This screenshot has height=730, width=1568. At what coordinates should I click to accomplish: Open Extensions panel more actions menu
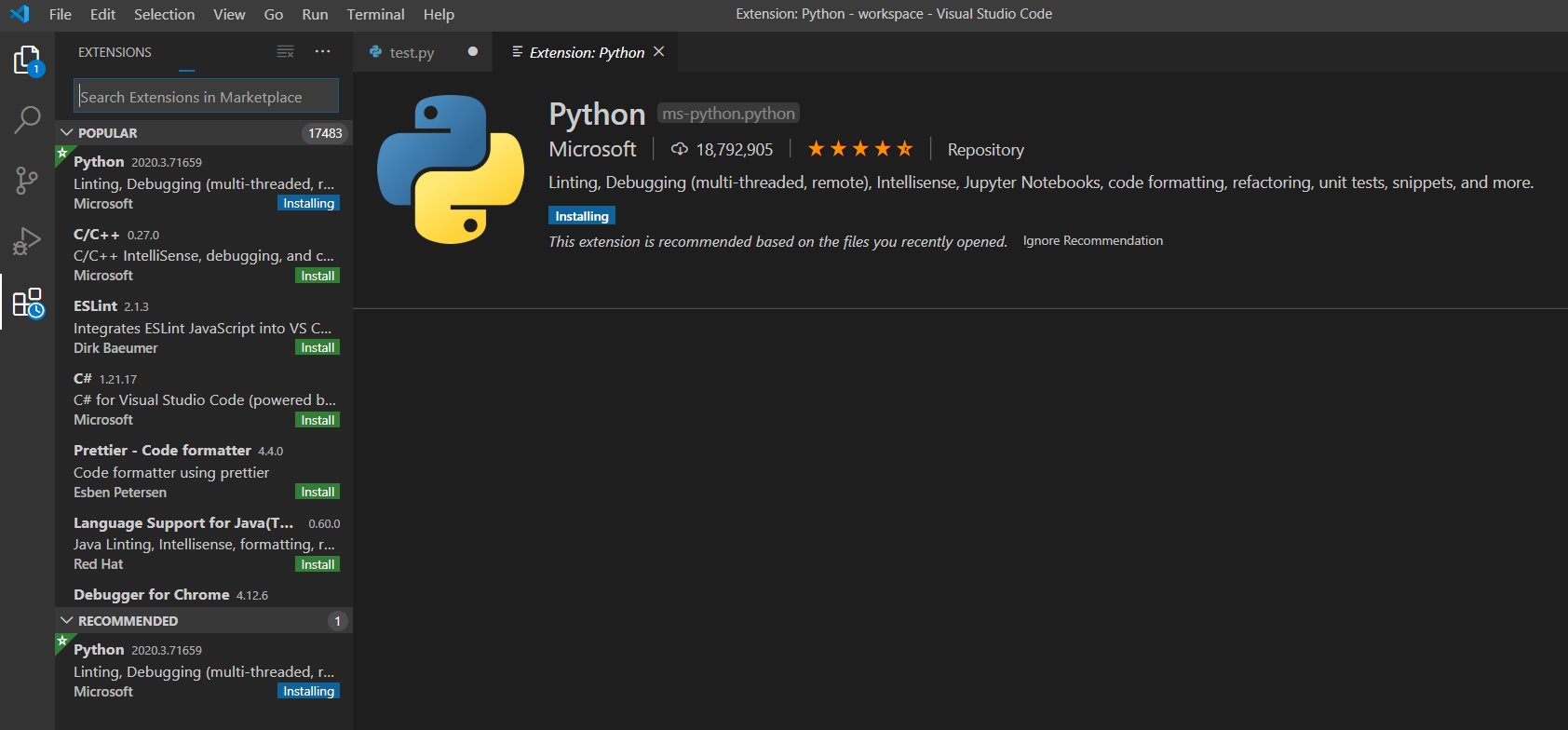pos(322,52)
